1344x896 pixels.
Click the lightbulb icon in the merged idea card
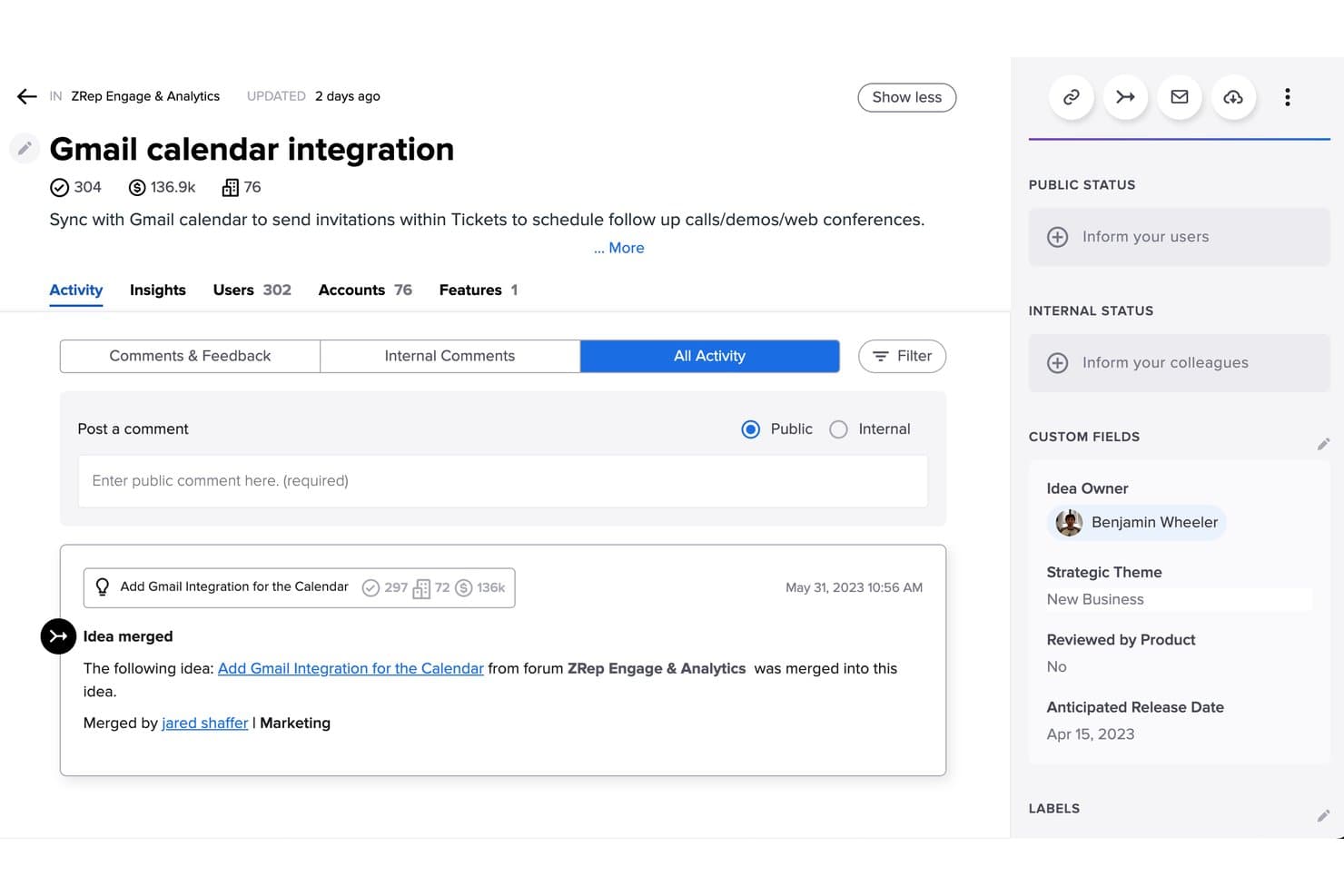tap(103, 587)
